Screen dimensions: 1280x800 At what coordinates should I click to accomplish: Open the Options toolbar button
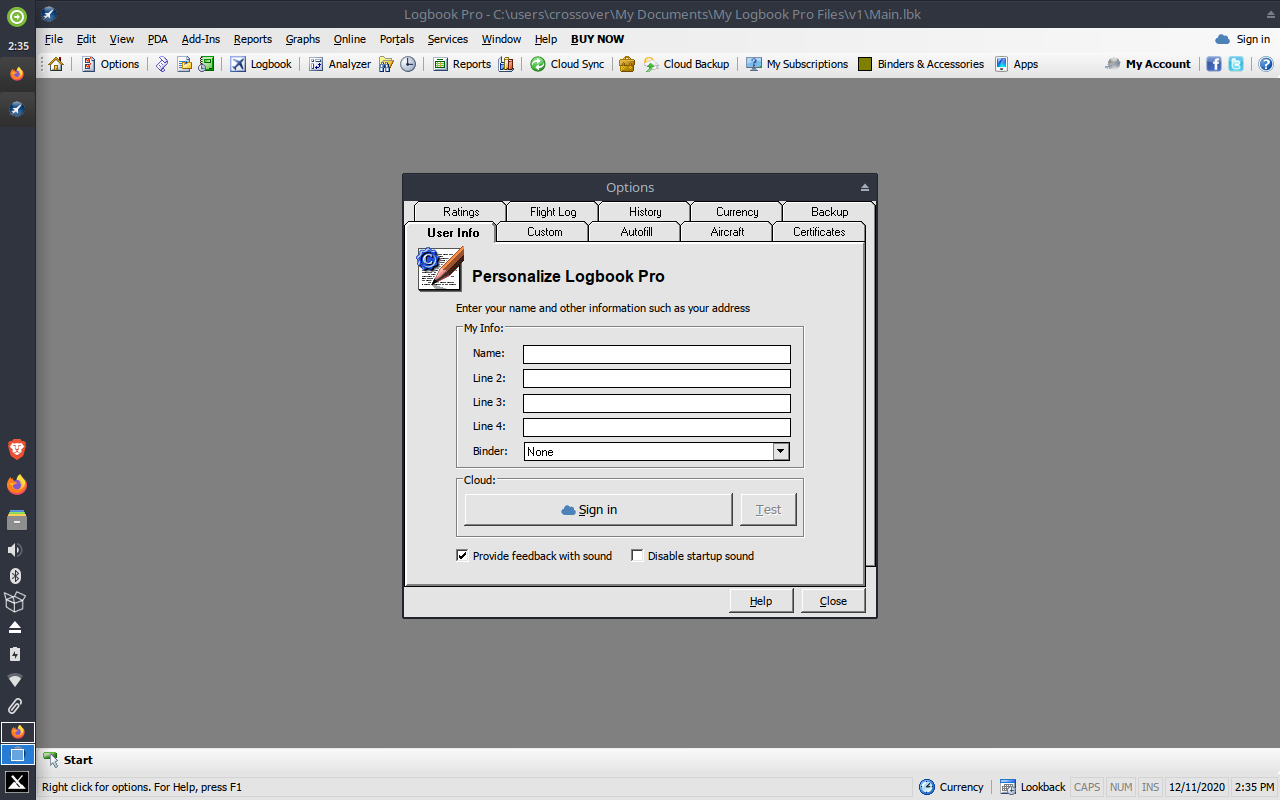[x=110, y=64]
